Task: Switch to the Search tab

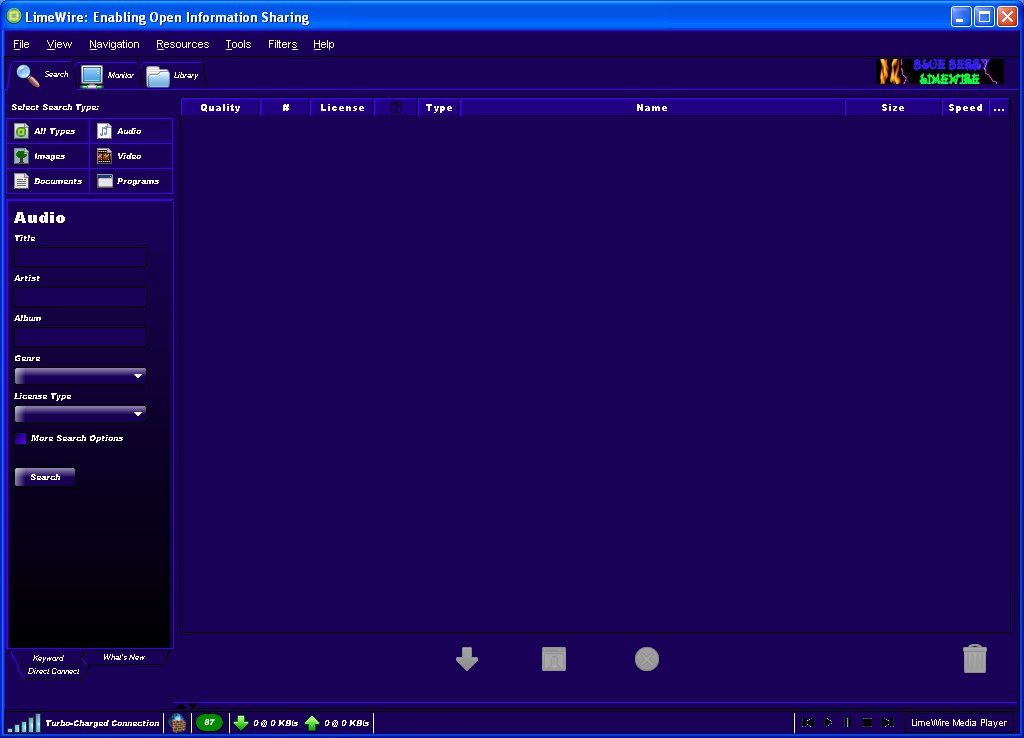Action: pos(42,75)
